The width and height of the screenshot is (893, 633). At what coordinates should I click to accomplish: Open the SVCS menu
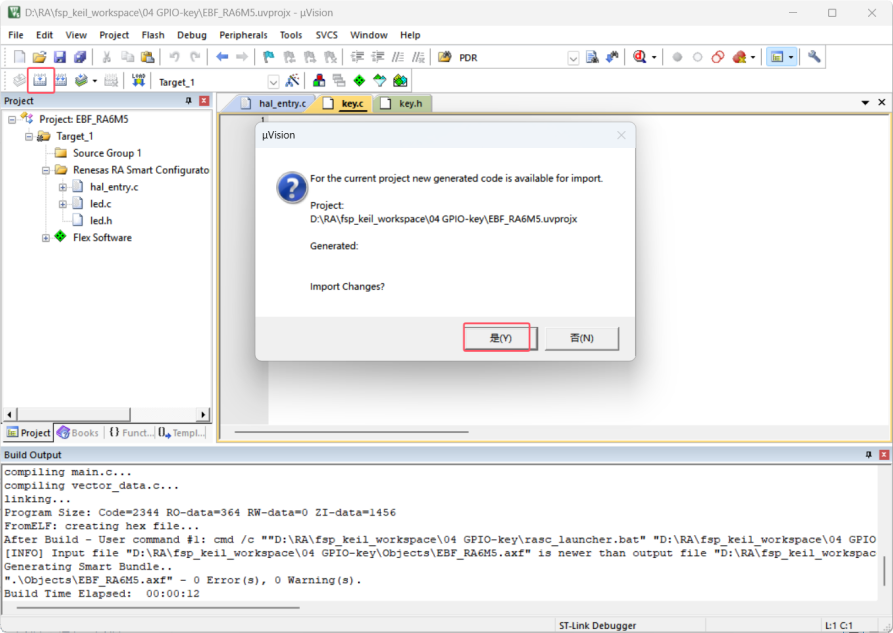pos(326,35)
